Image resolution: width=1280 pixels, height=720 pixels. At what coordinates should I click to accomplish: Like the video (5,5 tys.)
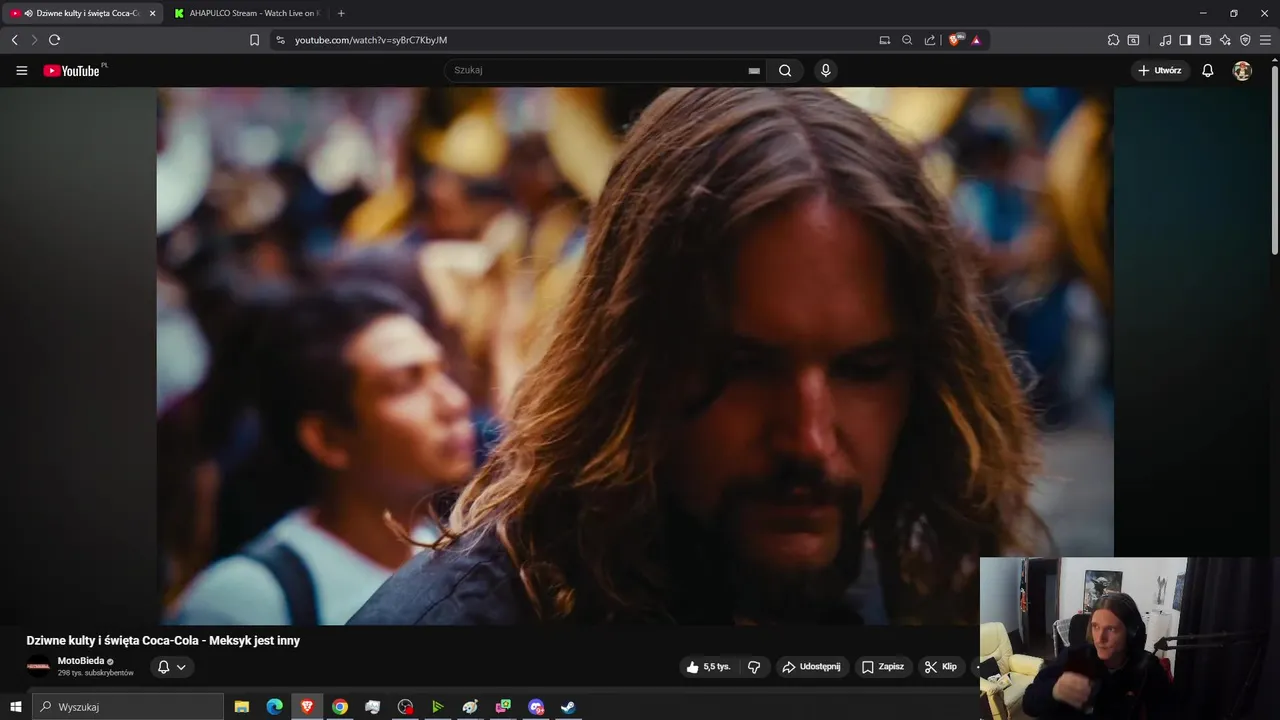(708, 667)
